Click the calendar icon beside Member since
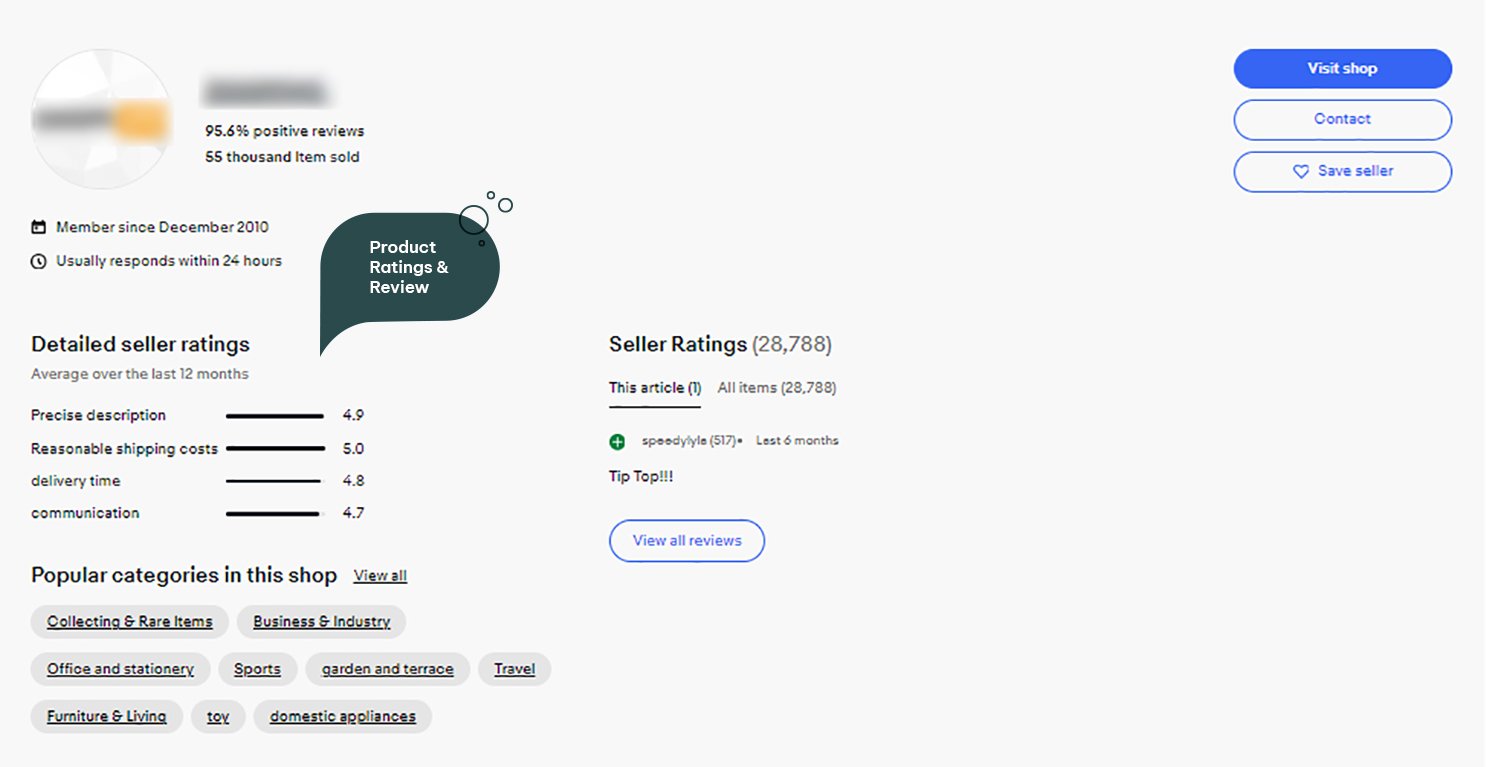 coord(39,228)
